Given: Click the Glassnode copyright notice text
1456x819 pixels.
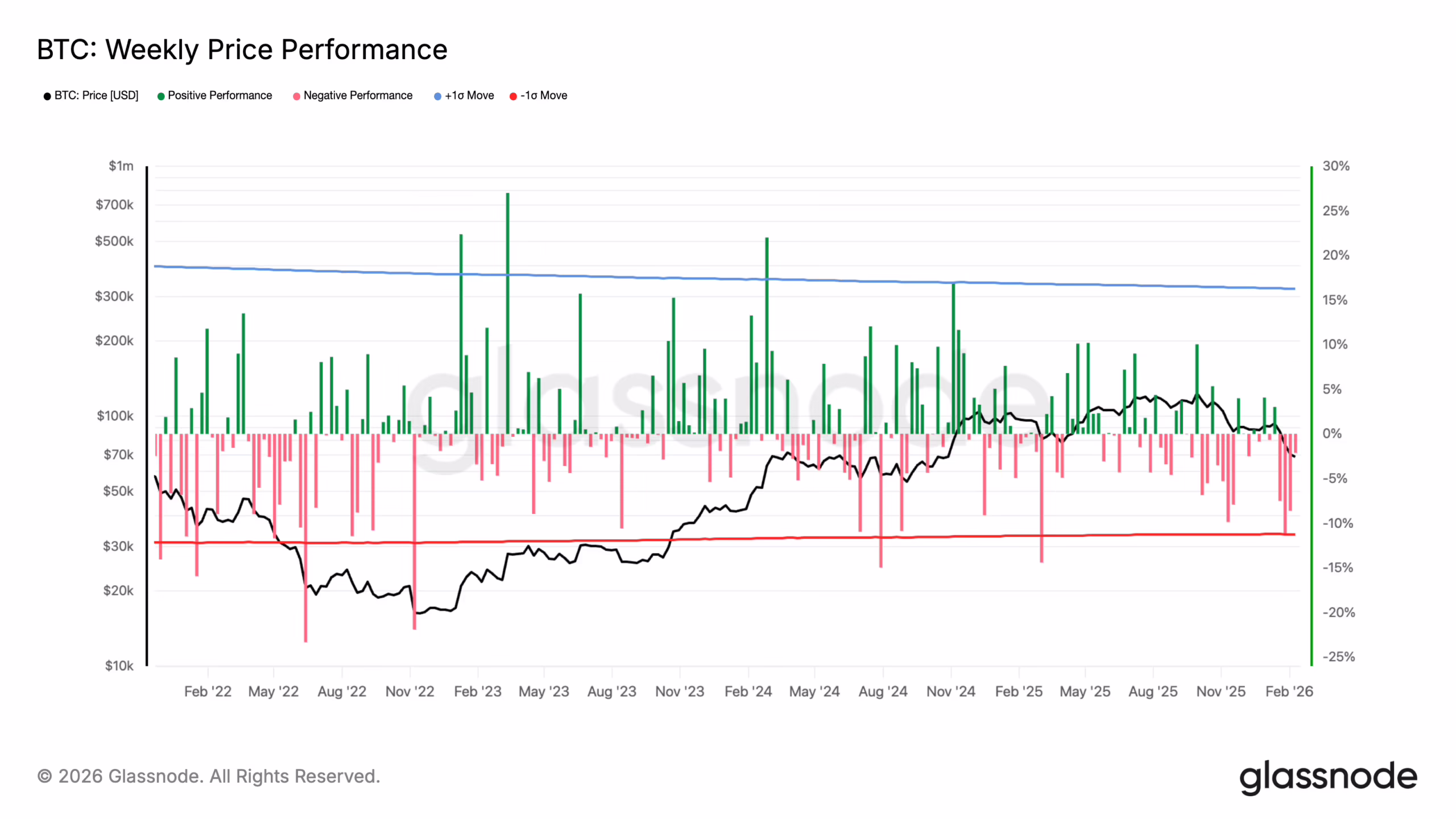Looking at the screenshot, I should click(x=209, y=776).
